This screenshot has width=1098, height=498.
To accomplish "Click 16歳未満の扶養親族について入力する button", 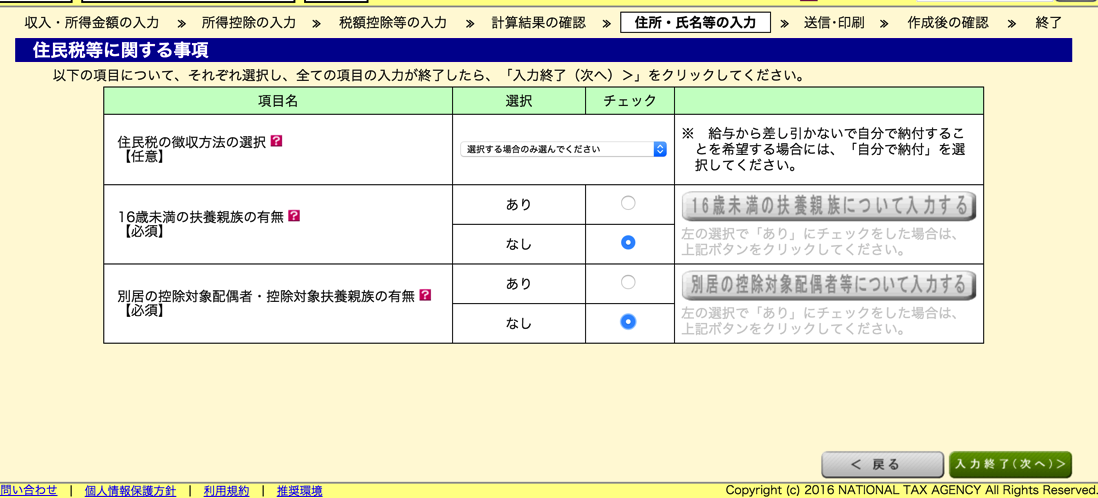I will tap(829, 206).
